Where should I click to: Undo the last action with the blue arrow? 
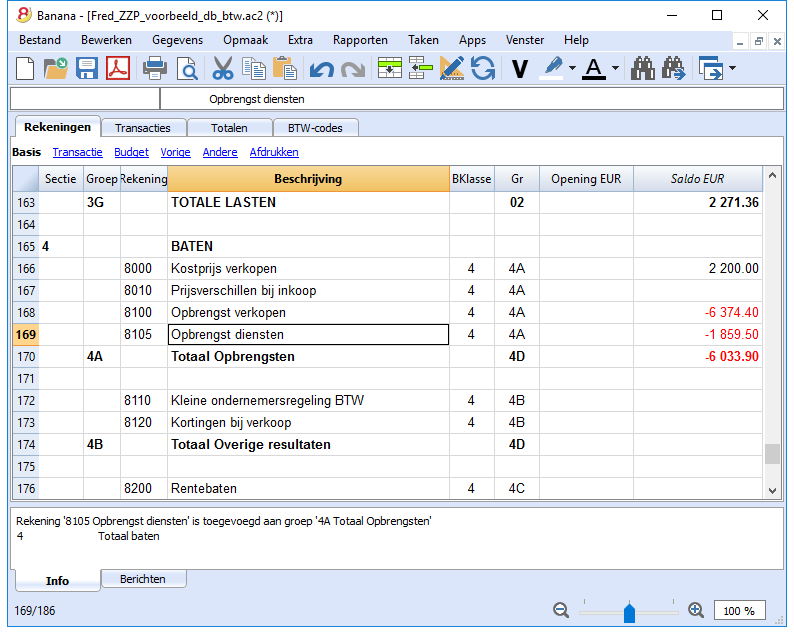click(322, 69)
